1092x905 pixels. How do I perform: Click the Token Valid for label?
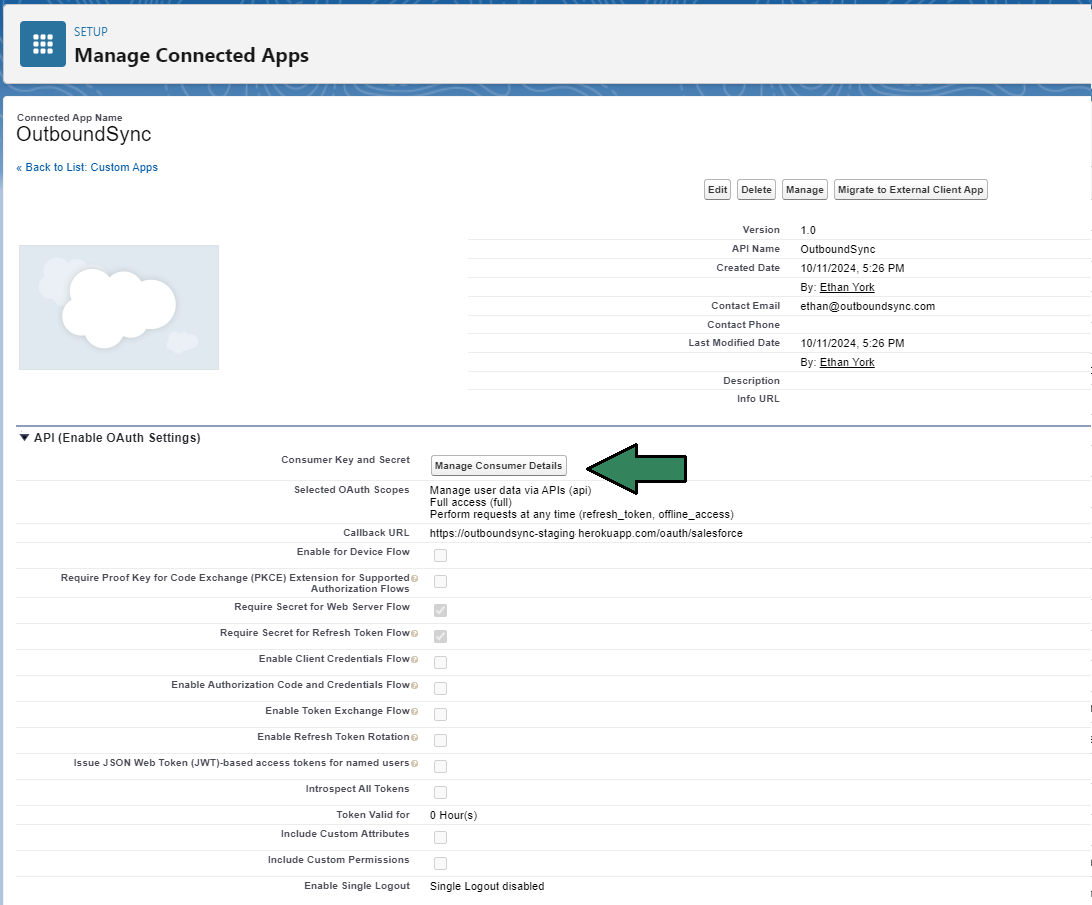click(x=373, y=814)
